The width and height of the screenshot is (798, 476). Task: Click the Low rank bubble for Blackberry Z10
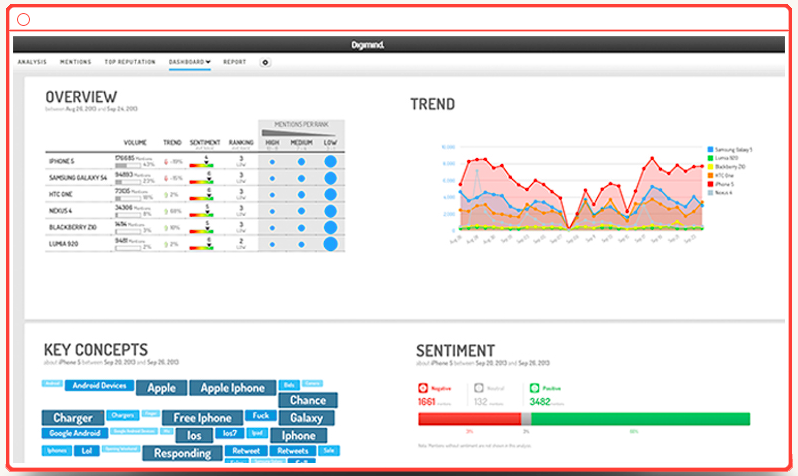point(330,227)
